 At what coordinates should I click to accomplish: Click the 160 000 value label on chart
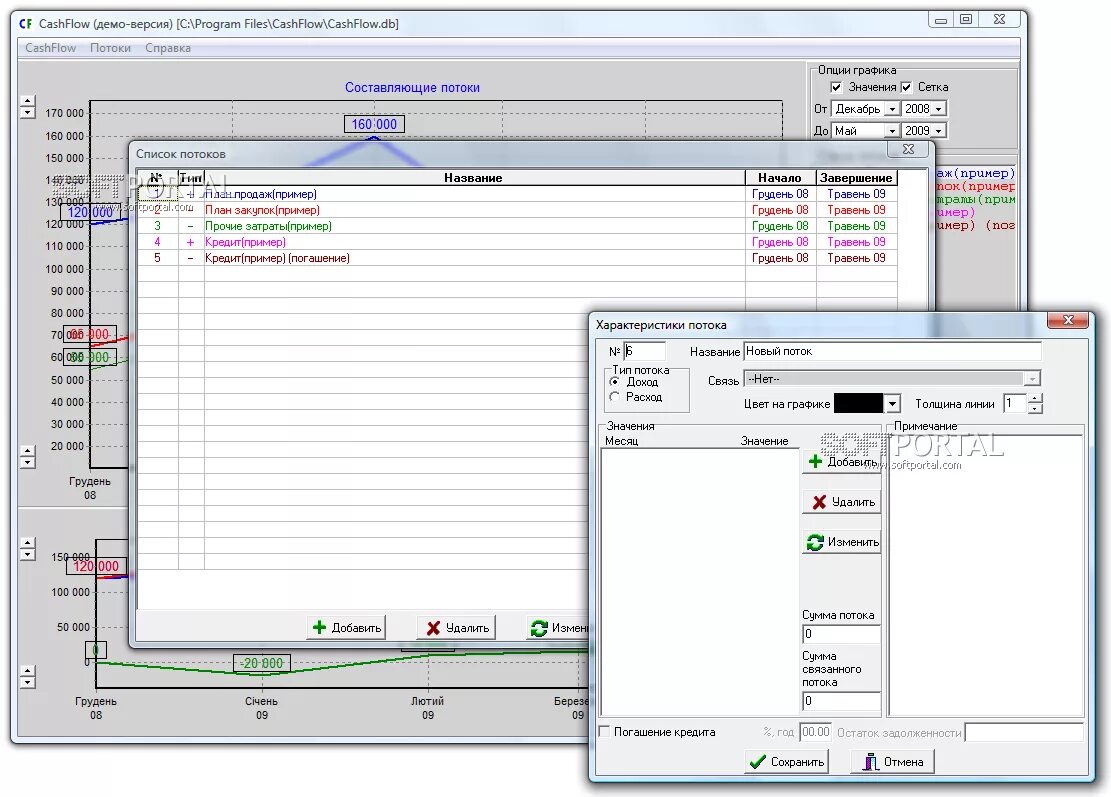[x=374, y=124]
